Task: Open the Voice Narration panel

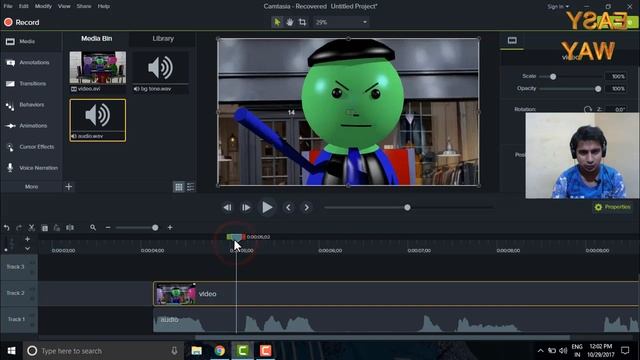Action: 31,168
